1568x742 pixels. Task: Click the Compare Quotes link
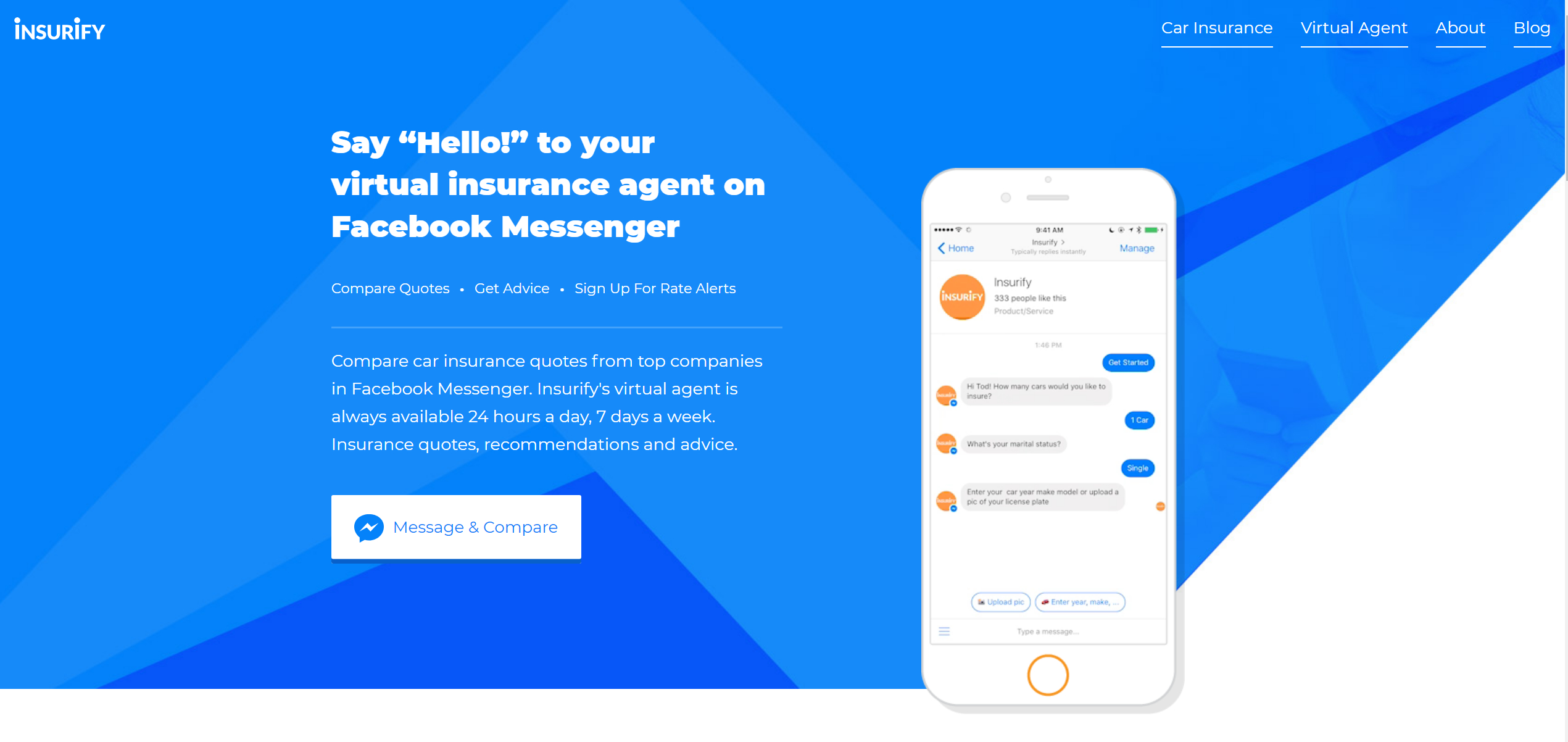point(390,289)
